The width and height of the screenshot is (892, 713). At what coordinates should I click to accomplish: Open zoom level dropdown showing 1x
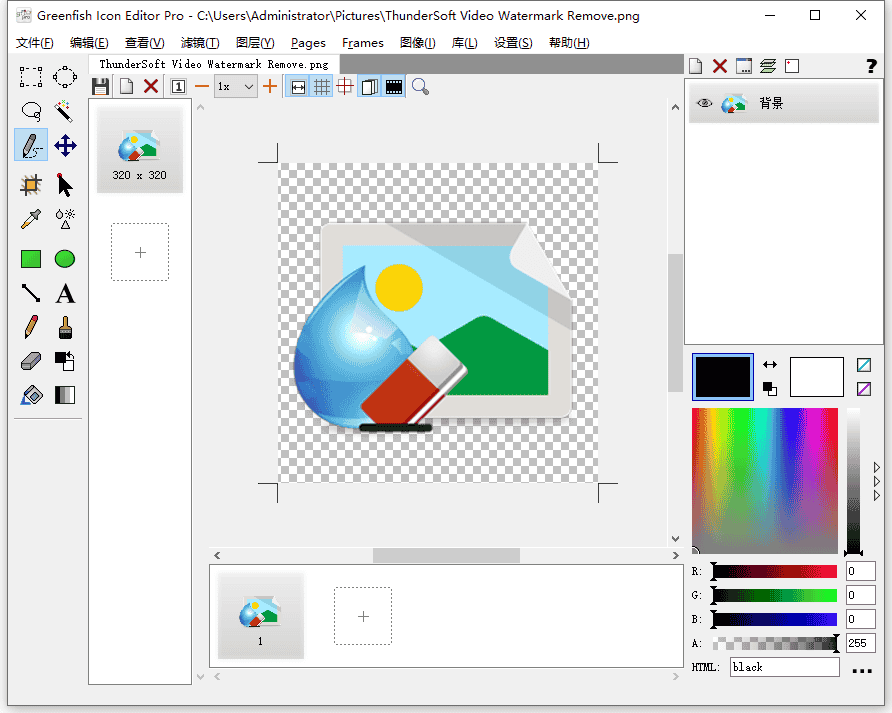coord(236,86)
